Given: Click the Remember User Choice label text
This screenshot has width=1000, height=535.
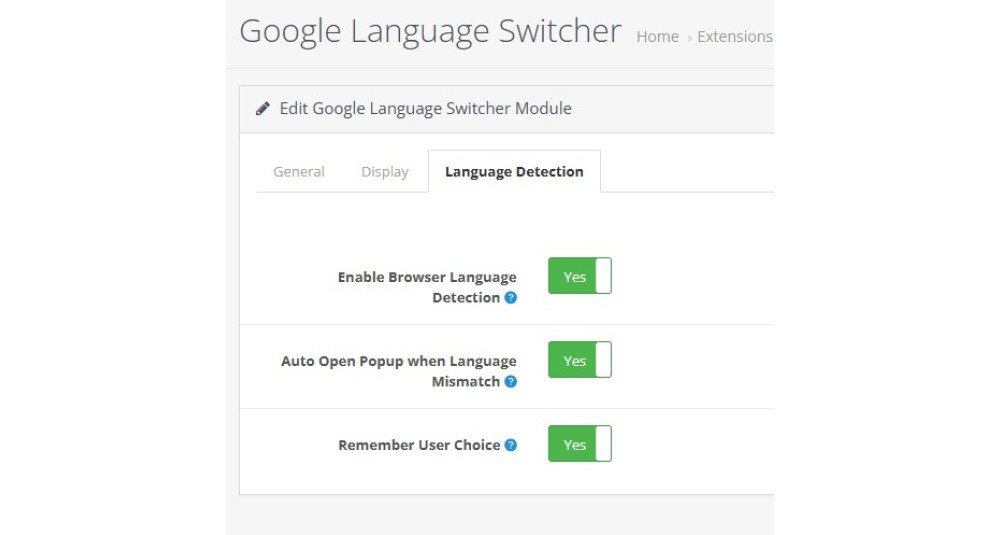Looking at the screenshot, I should pyautogui.click(x=419, y=445).
